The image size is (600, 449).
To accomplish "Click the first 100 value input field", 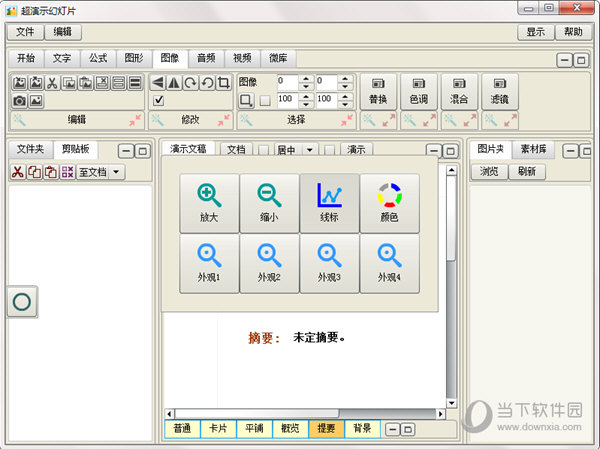I will pyautogui.click(x=287, y=100).
